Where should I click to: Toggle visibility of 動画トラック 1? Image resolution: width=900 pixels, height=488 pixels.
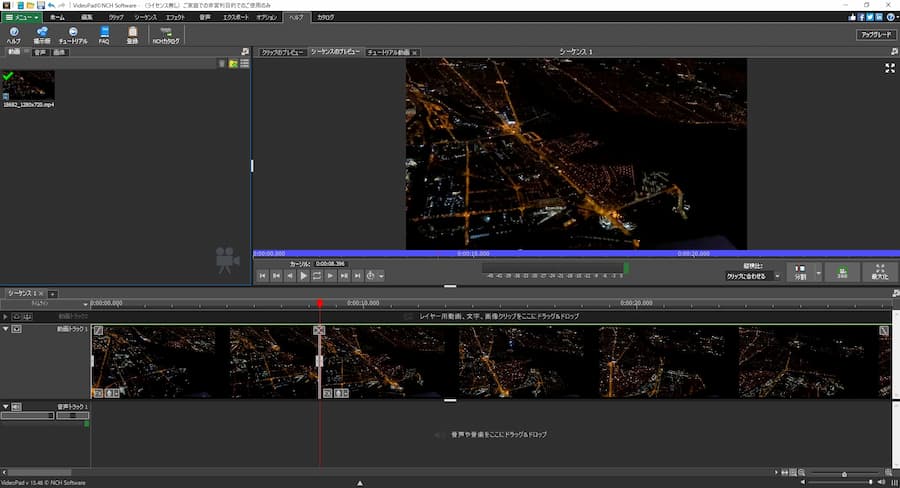17,329
